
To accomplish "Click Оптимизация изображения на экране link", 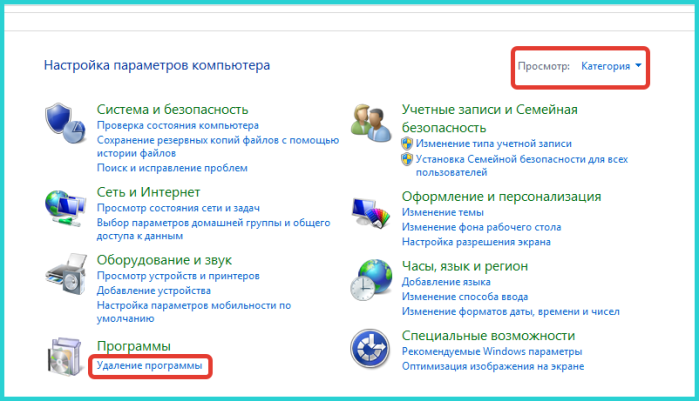I will pyautogui.click(x=493, y=366).
